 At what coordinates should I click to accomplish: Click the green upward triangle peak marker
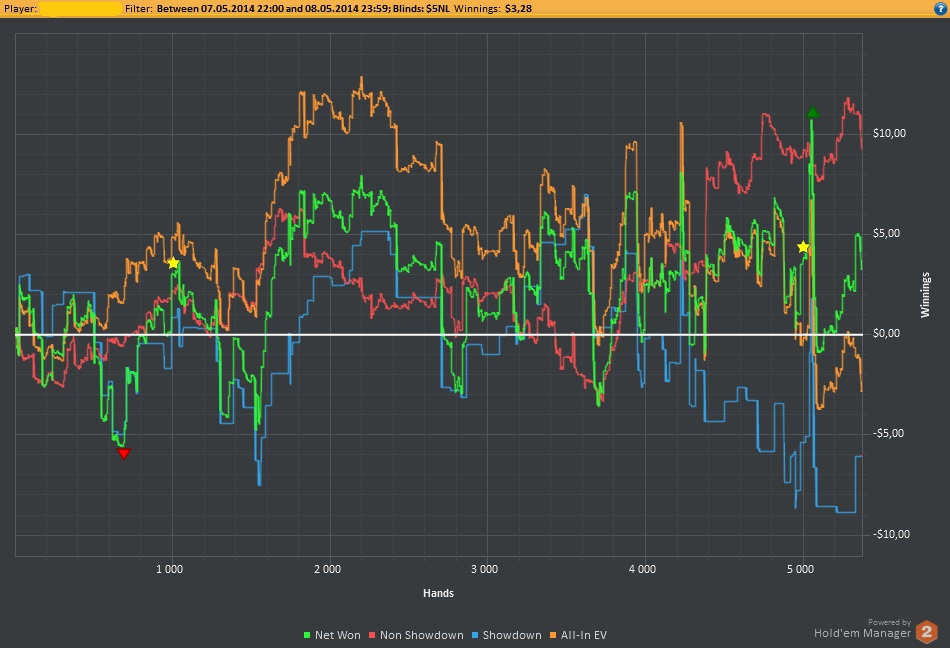point(813,113)
